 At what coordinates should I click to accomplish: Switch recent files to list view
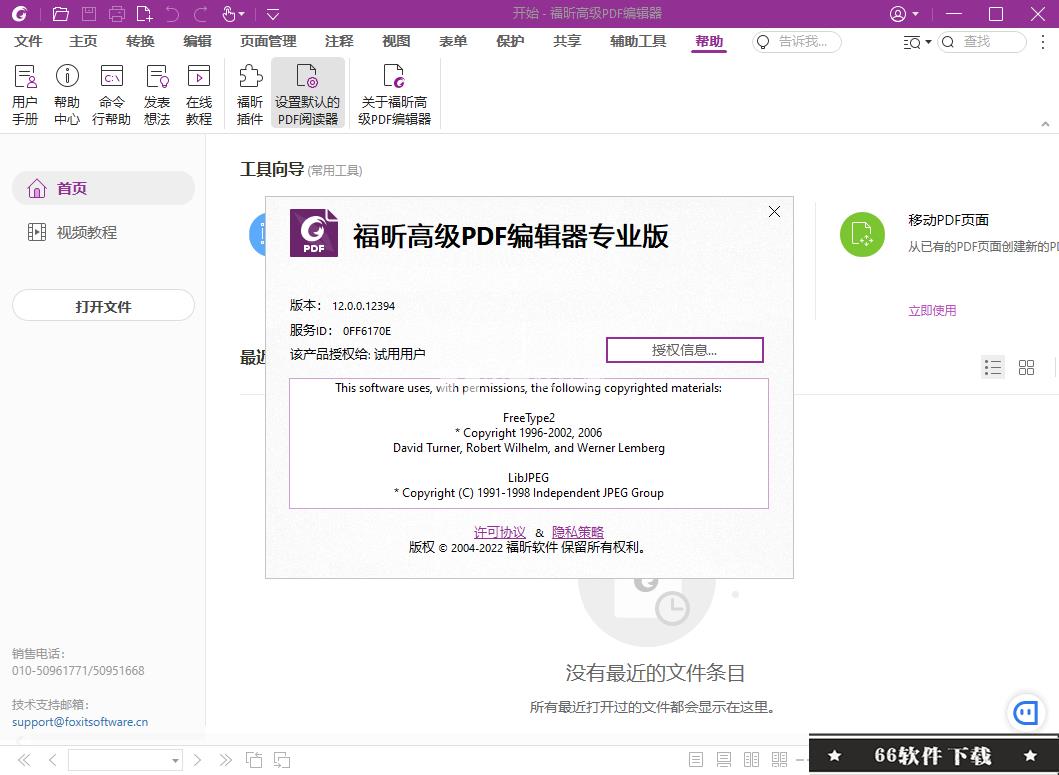click(x=993, y=367)
